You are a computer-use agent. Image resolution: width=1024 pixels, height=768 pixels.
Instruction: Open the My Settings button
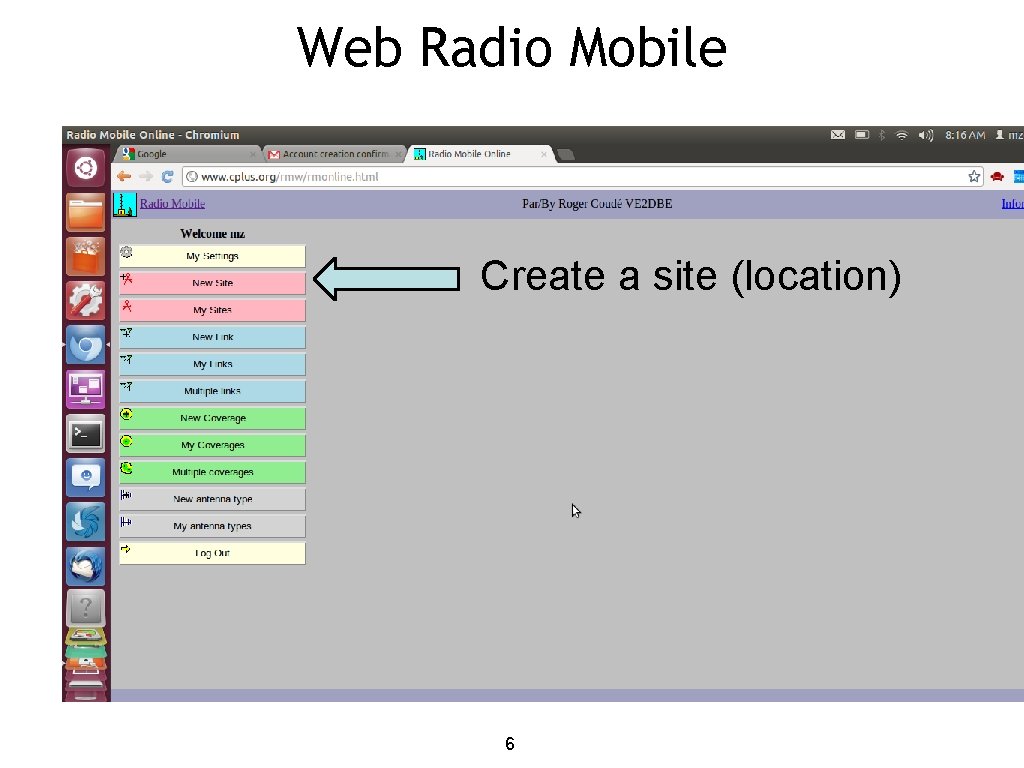click(x=212, y=256)
